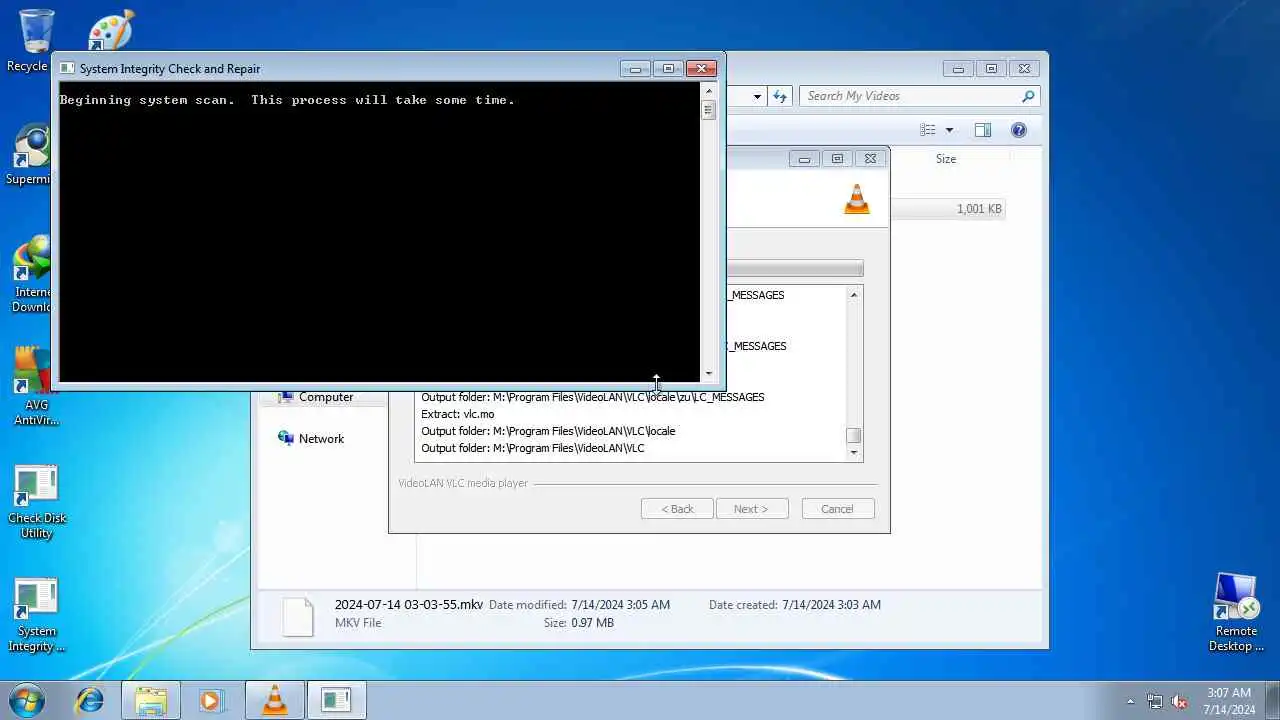The image size is (1280, 720).
Task: Maximize the My Videos Explorer window
Action: click(991, 69)
